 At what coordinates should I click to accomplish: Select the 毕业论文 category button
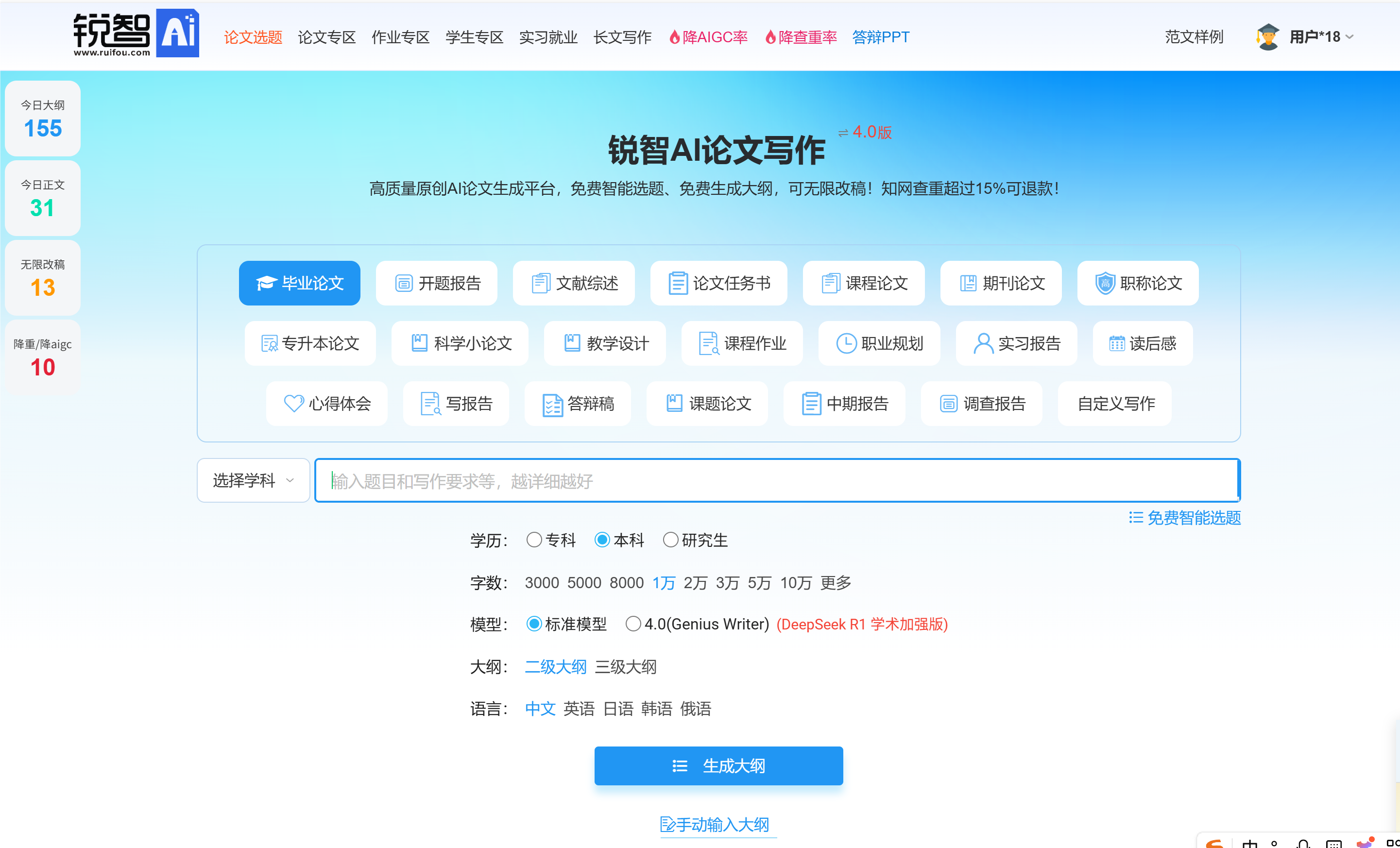(299, 283)
